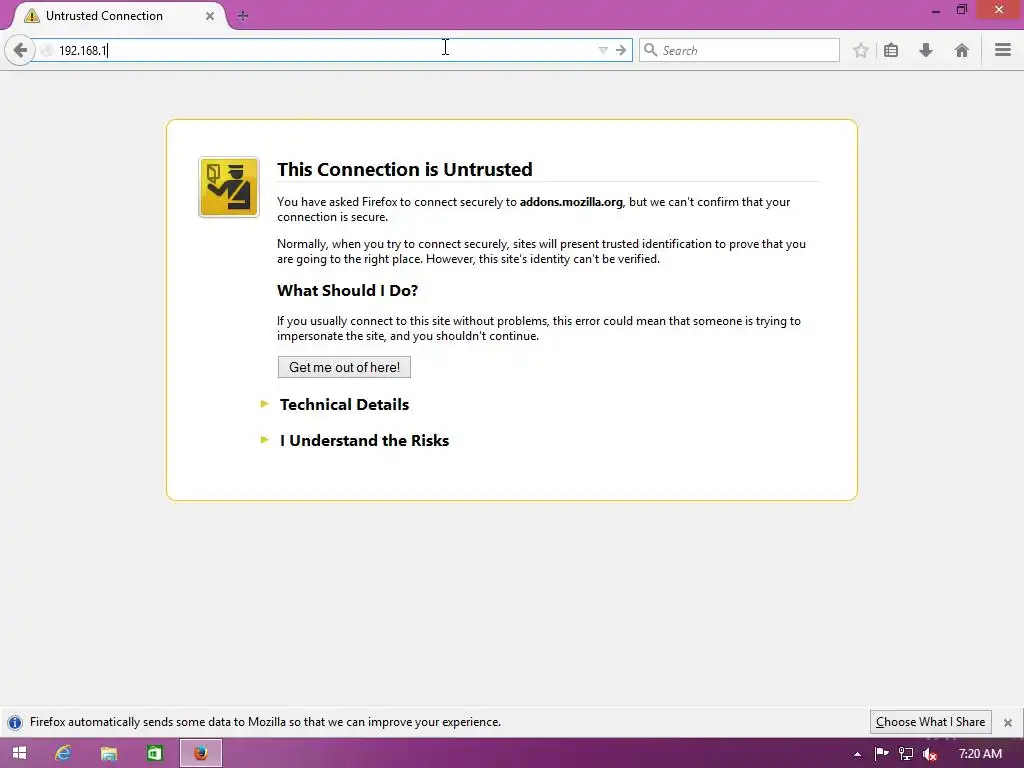This screenshot has height=768, width=1024.
Task: Dismiss the data sharing notification bar
Action: [1008, 722]
